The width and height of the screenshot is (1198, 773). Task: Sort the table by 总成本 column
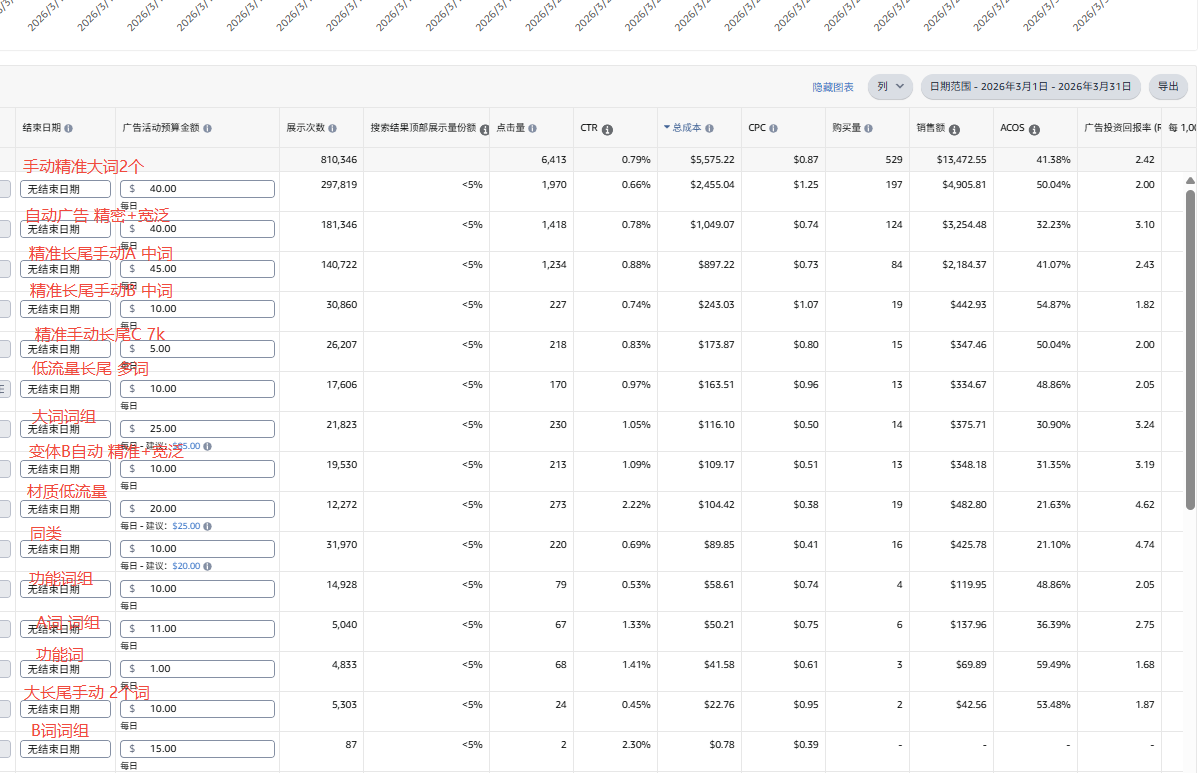(688, 128)
